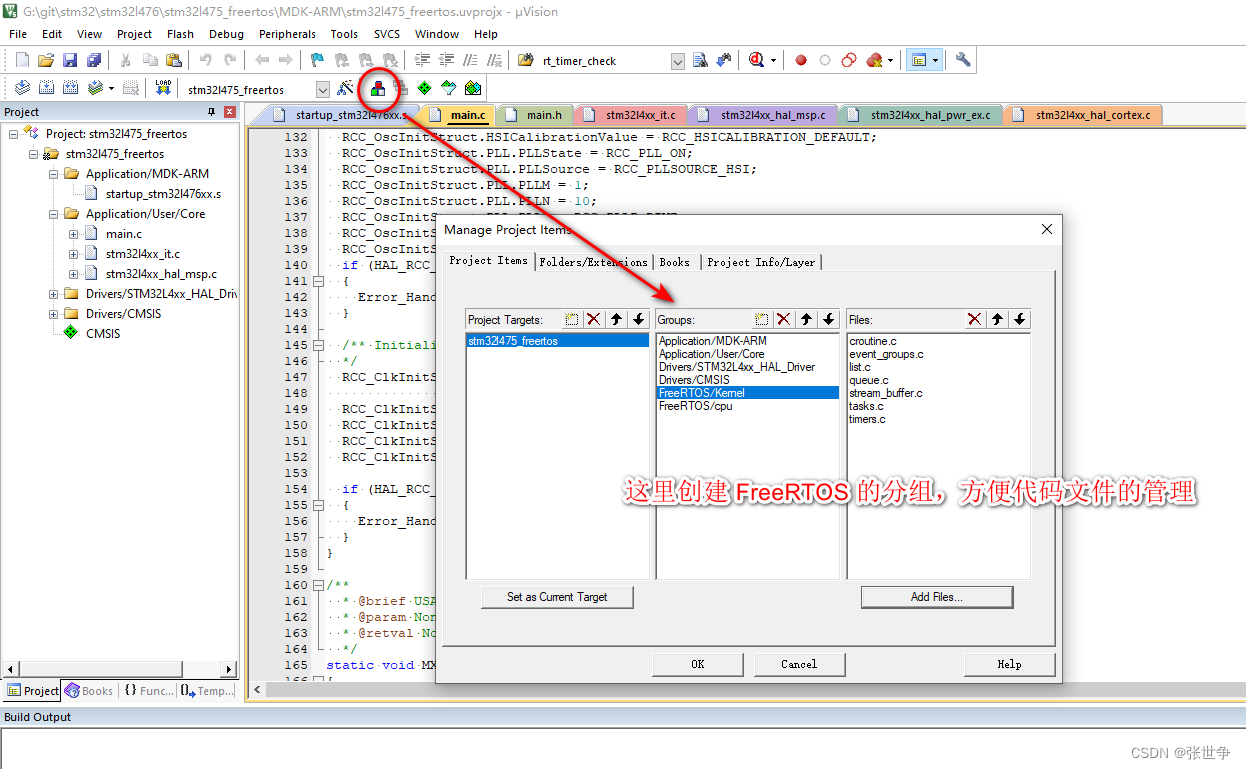Open the rt_timer_check search dropdown arrow
Image resolution: width=1246 pixels, height=769 pixels.
coord(678,61)
